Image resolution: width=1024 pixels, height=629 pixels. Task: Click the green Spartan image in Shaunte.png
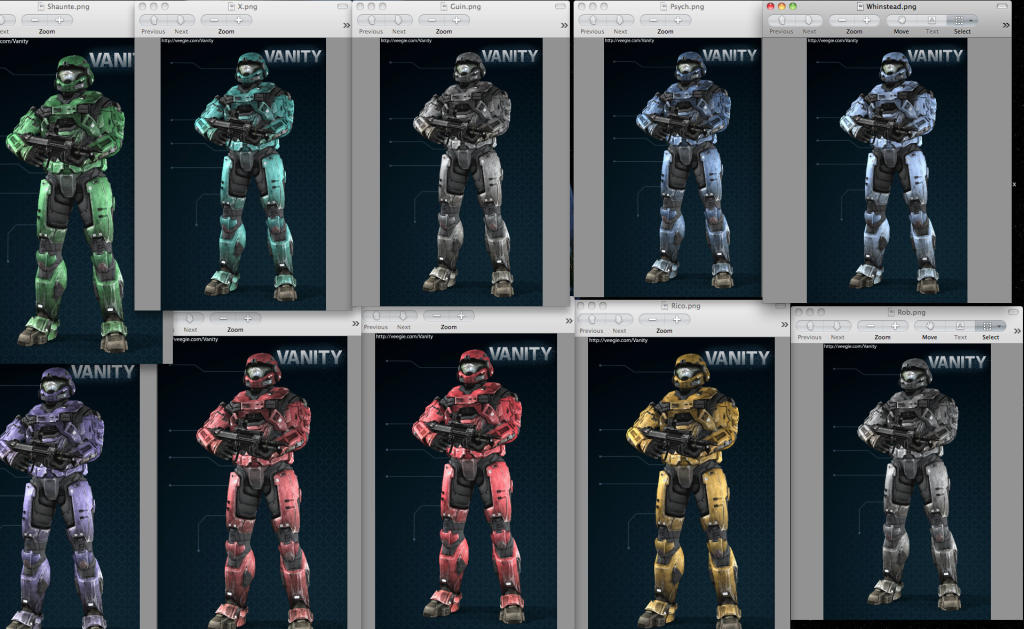(x=68, y=200)
